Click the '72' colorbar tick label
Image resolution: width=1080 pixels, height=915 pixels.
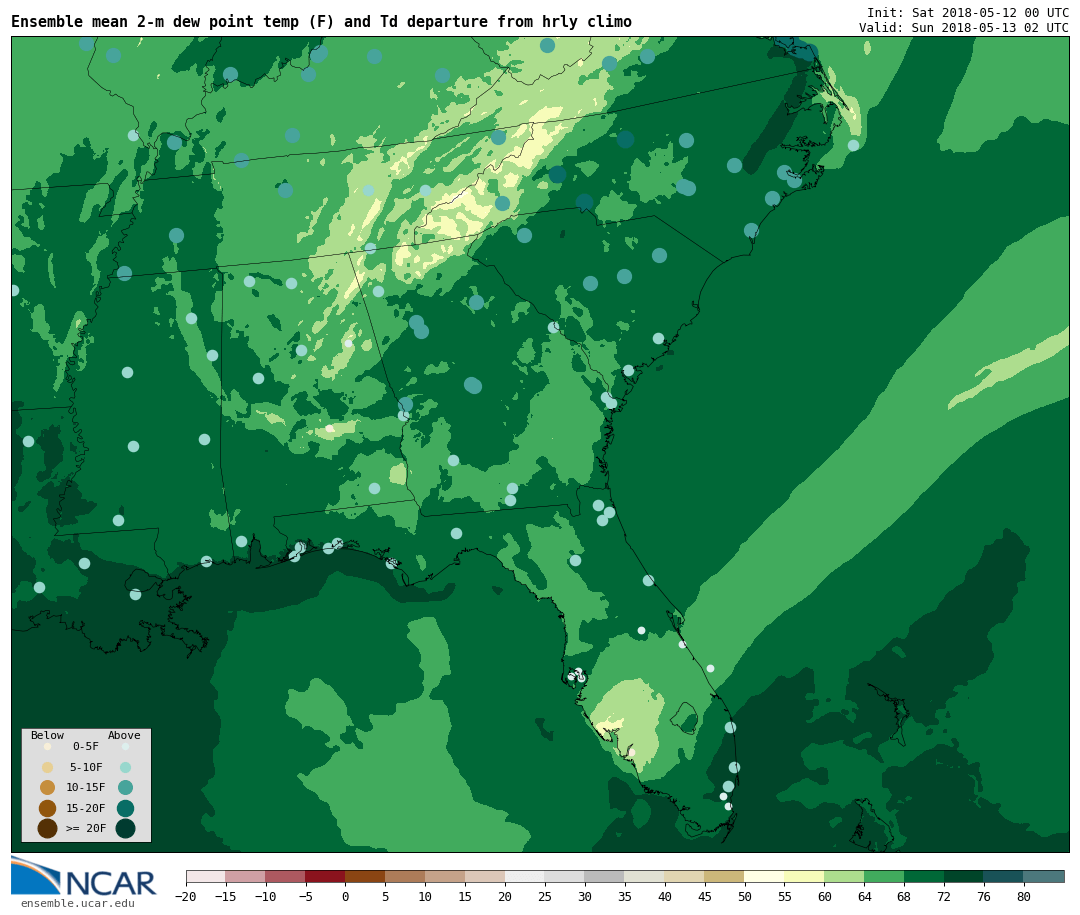pos(945,896)
